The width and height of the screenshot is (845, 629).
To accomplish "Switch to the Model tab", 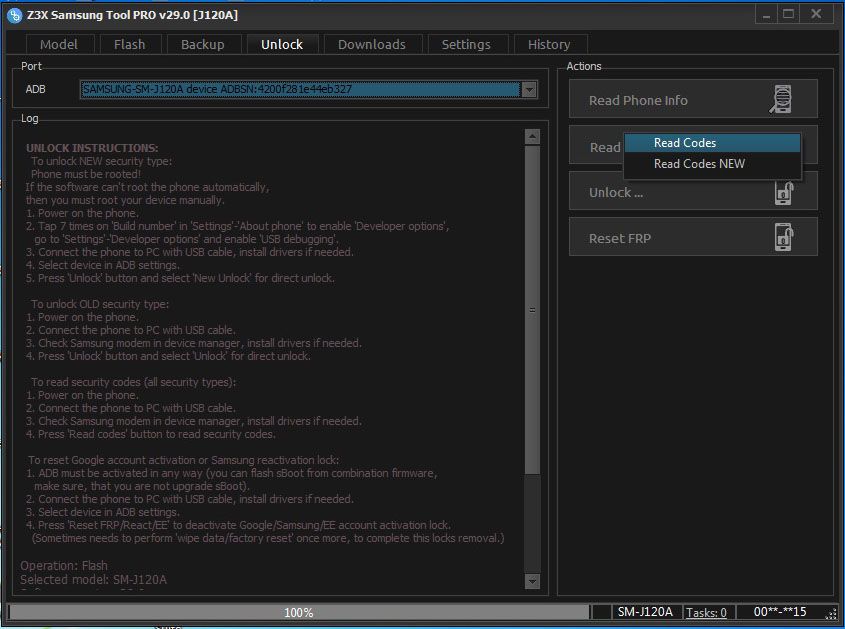I will (x=59, y=44).
